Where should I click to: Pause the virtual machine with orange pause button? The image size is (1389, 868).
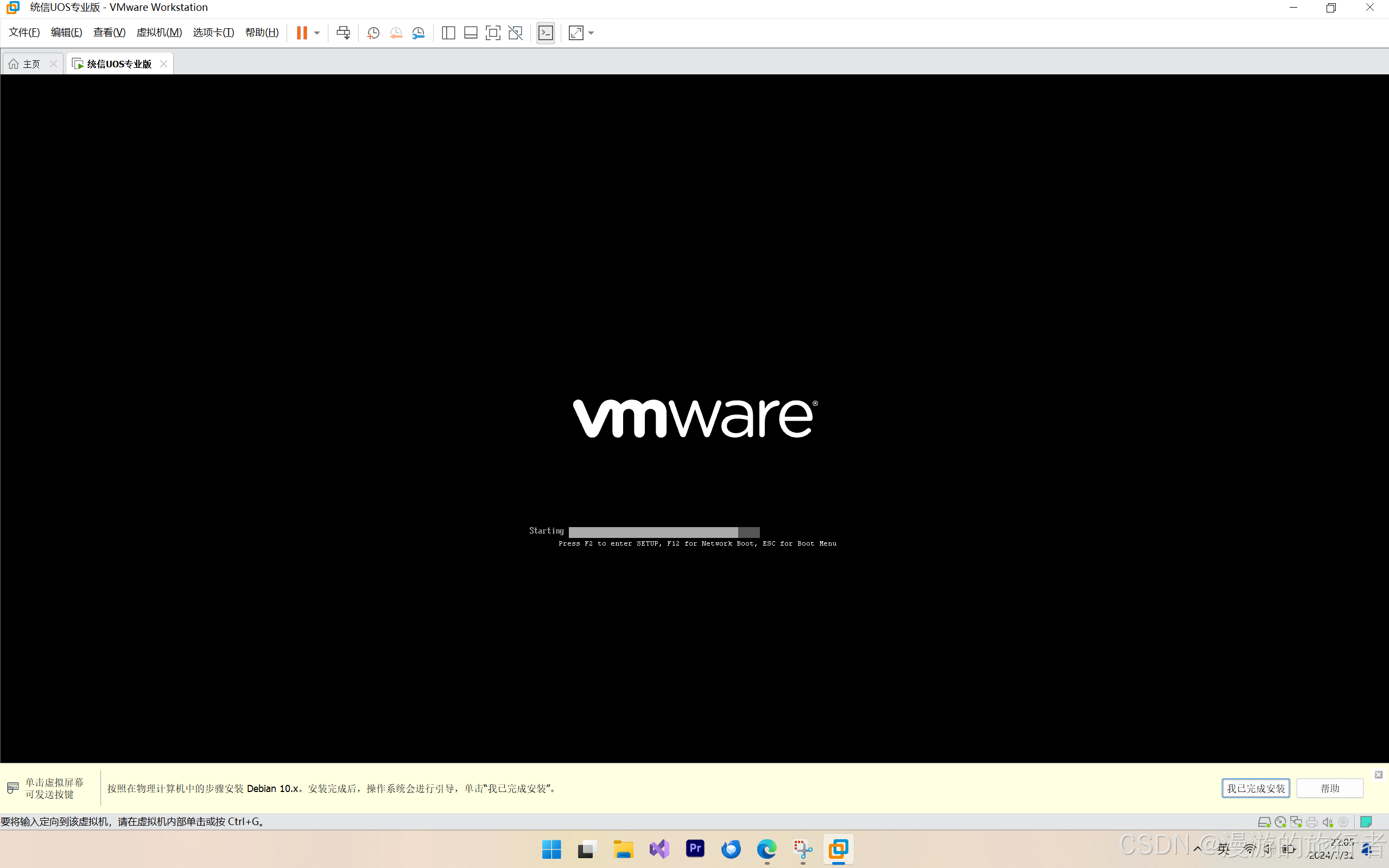point(301,33)
